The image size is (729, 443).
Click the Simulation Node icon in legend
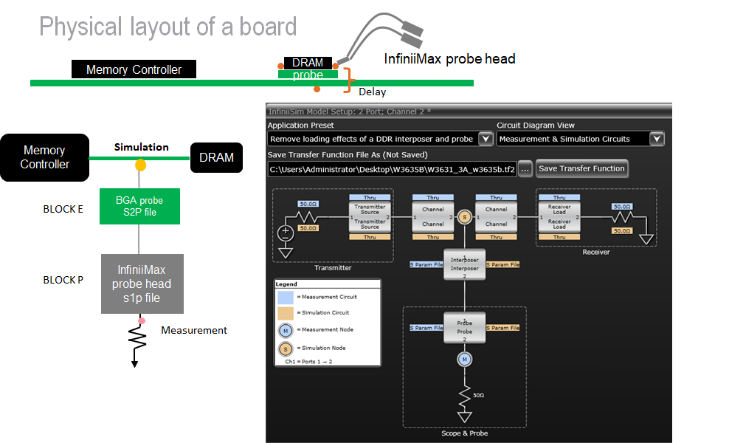tap(285, 349)
